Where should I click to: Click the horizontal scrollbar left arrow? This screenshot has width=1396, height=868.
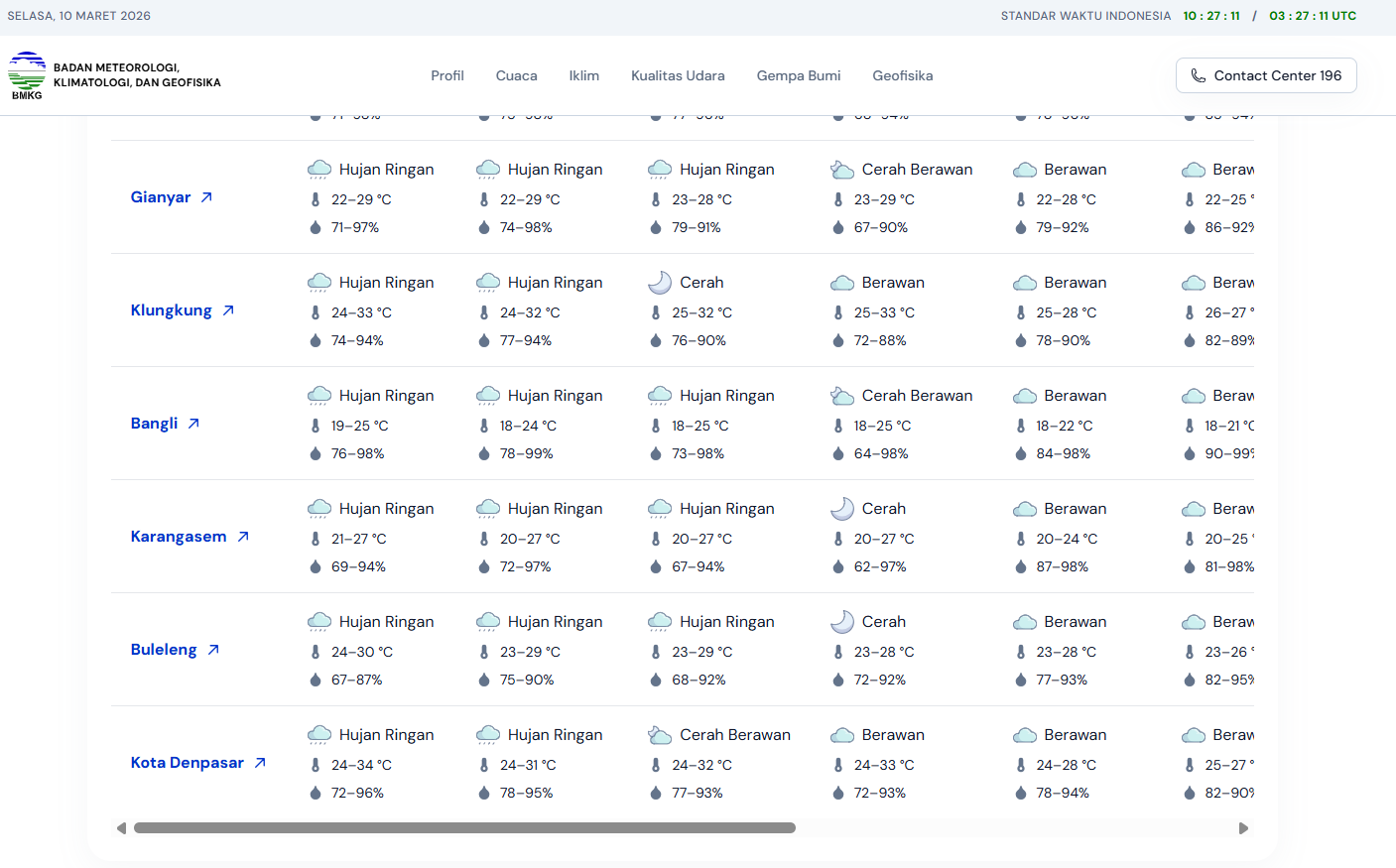point(121,828)
